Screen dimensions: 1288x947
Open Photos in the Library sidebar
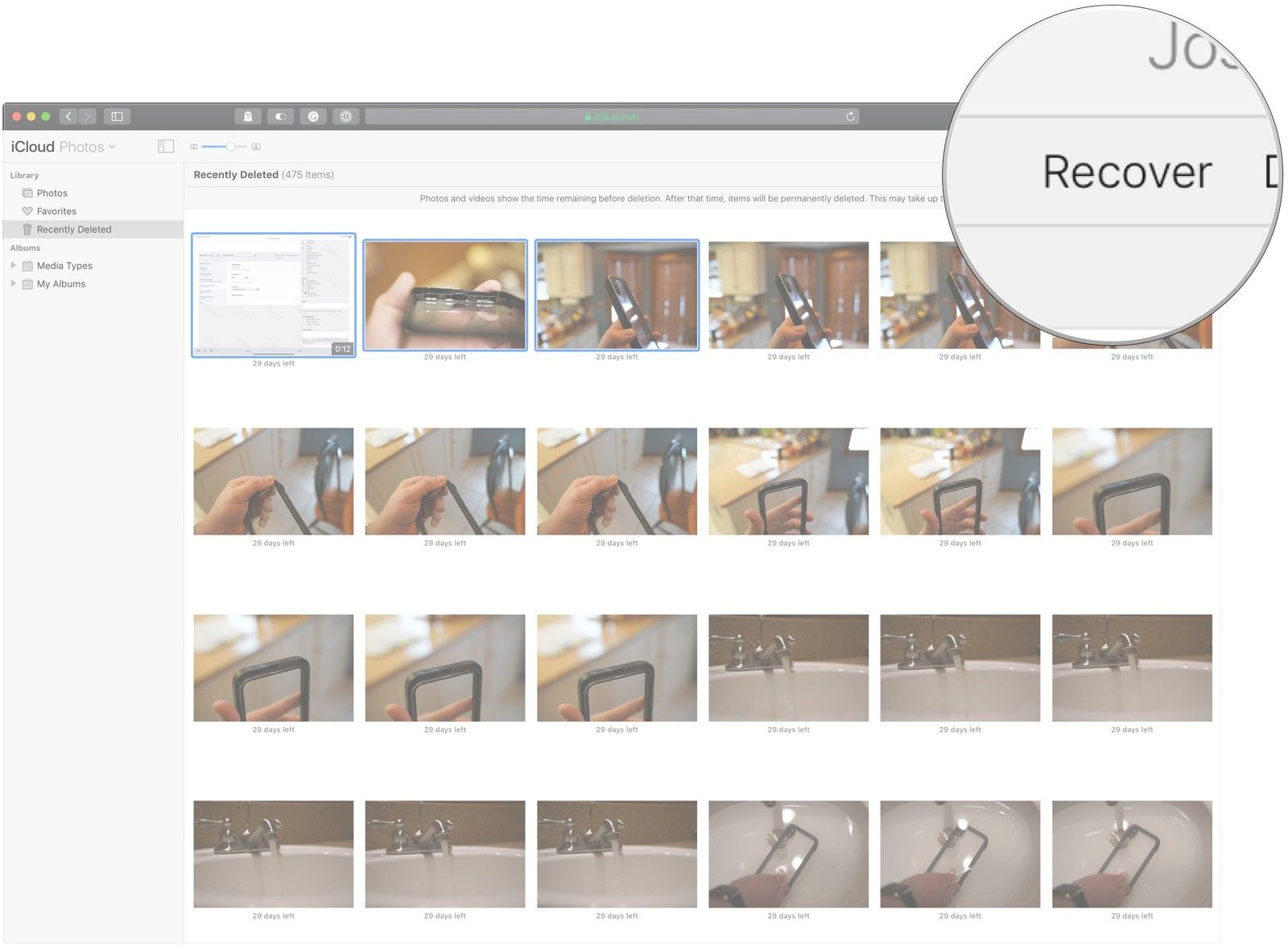52,193
